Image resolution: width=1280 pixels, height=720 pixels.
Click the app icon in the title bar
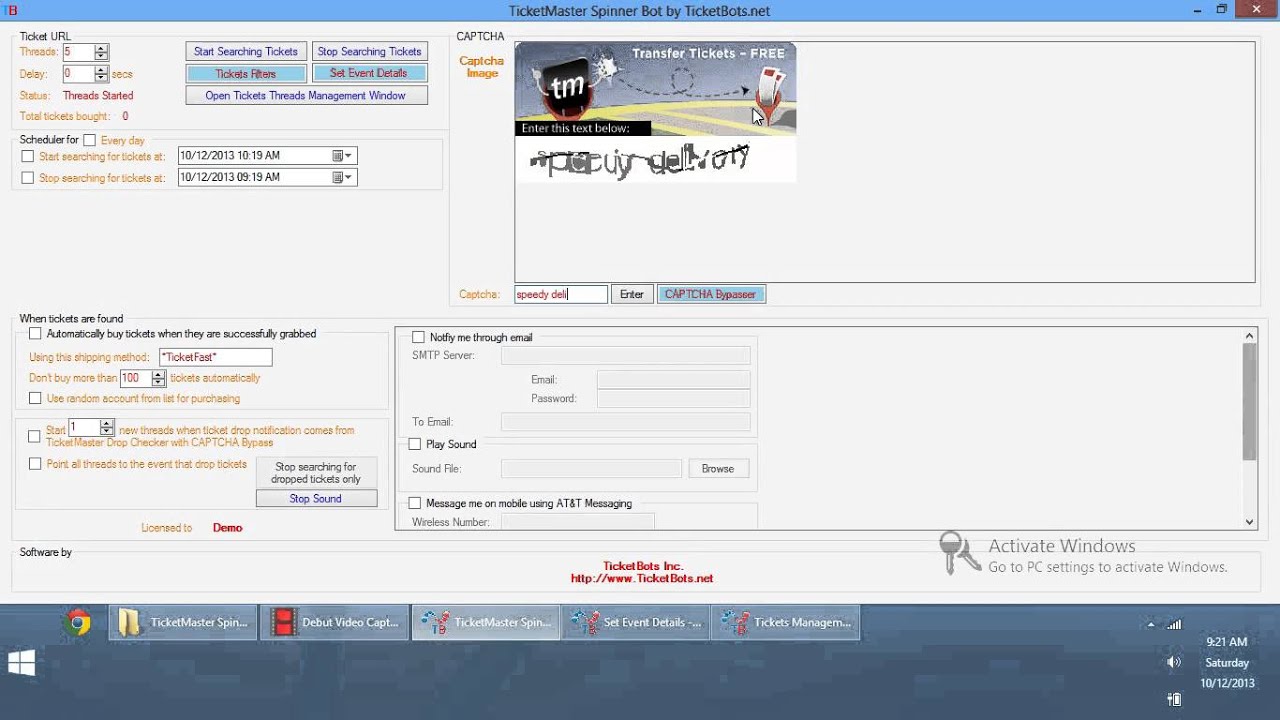tap(11, 10)
